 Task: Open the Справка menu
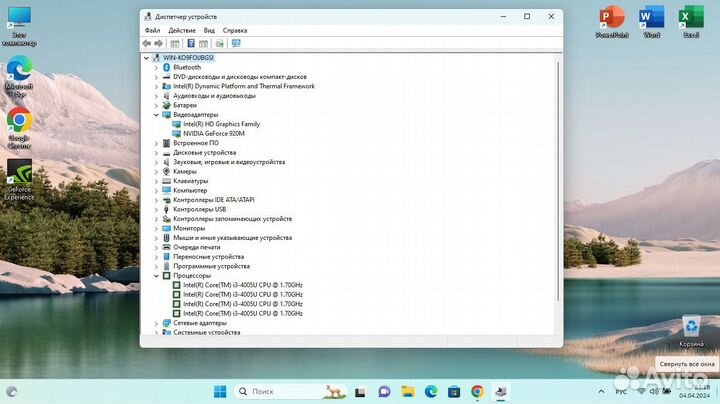pos(235,30)
